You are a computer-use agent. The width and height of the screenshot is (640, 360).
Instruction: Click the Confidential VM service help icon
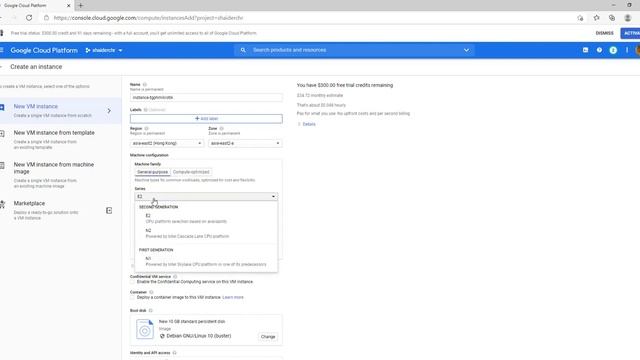[175, 277]
